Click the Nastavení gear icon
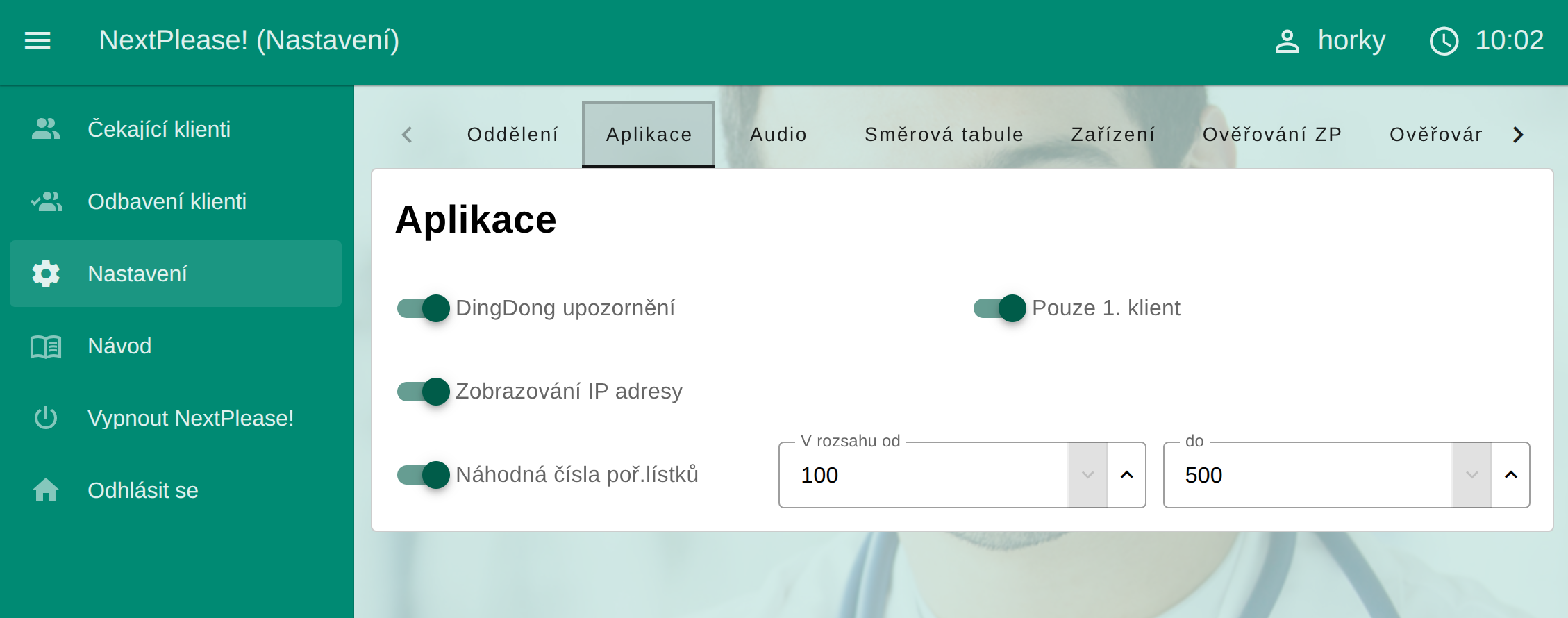 coord(46,274)
